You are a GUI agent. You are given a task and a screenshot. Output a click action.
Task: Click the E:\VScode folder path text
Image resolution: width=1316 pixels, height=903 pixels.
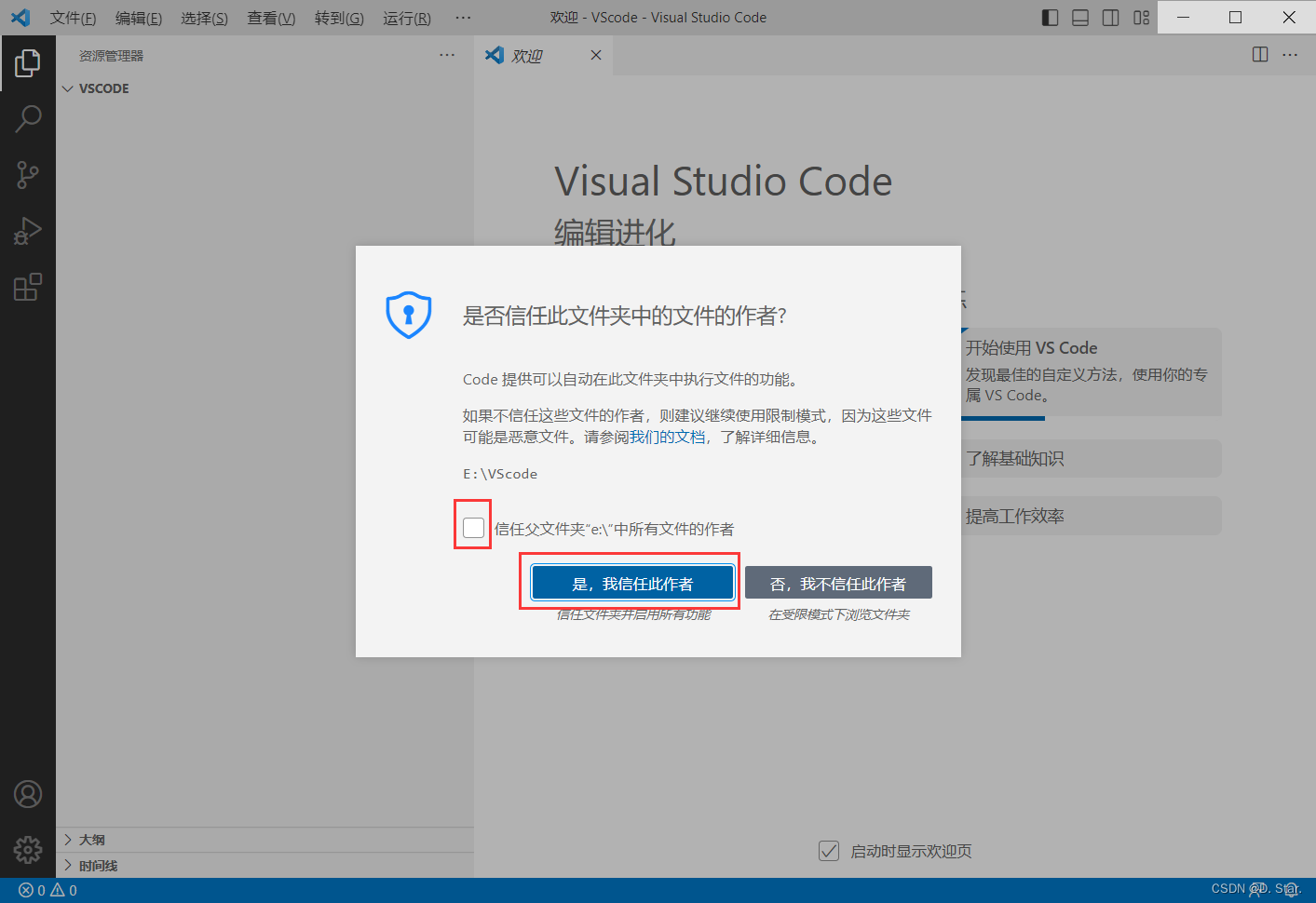click(500, 474)
